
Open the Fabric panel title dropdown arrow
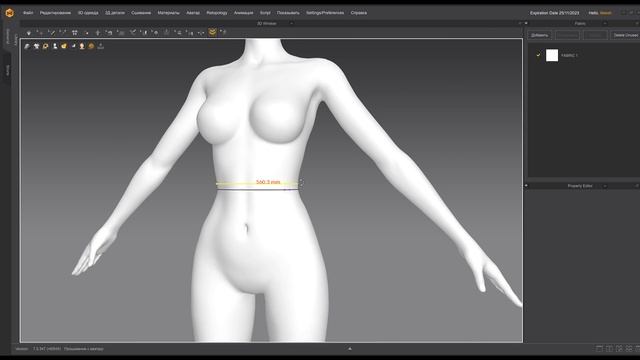coord(604,24)
